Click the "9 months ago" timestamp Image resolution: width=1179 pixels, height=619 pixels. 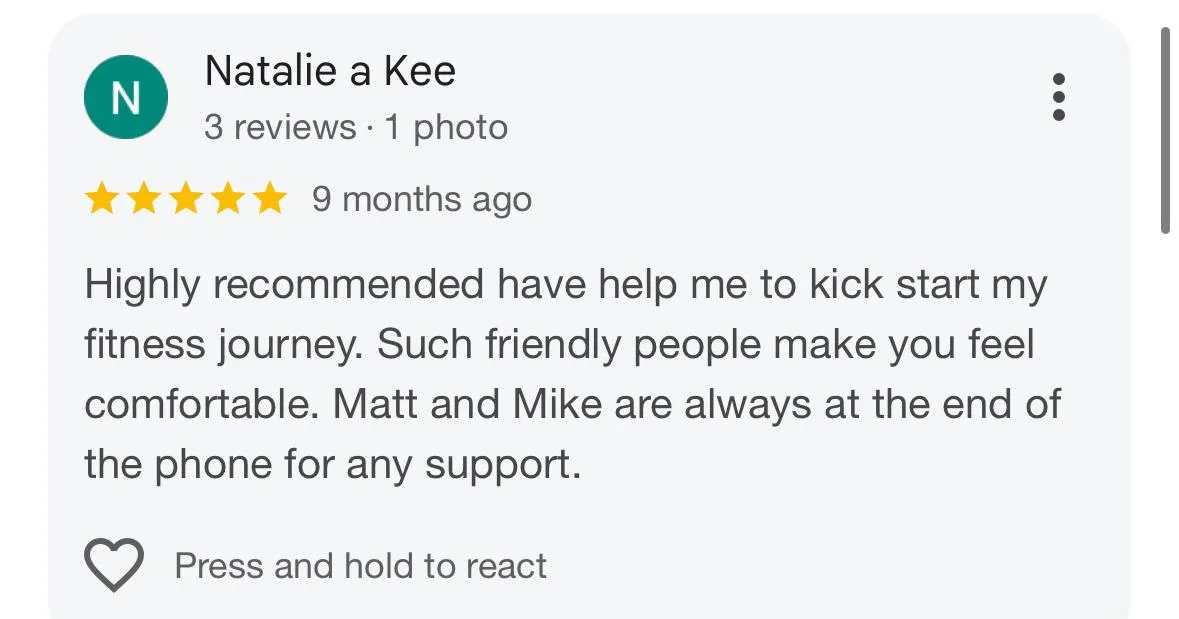(421, 199)
